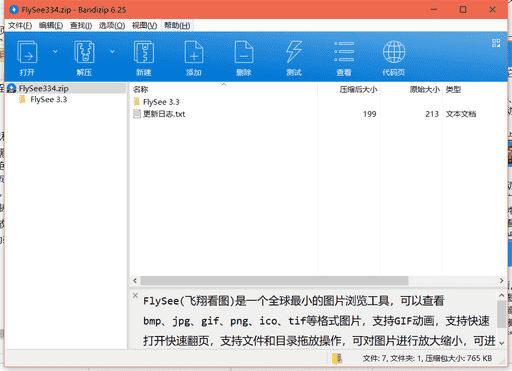Click the 文本文档 type cell
Viewport: 512px width, 371px height.
click(461, 114)
